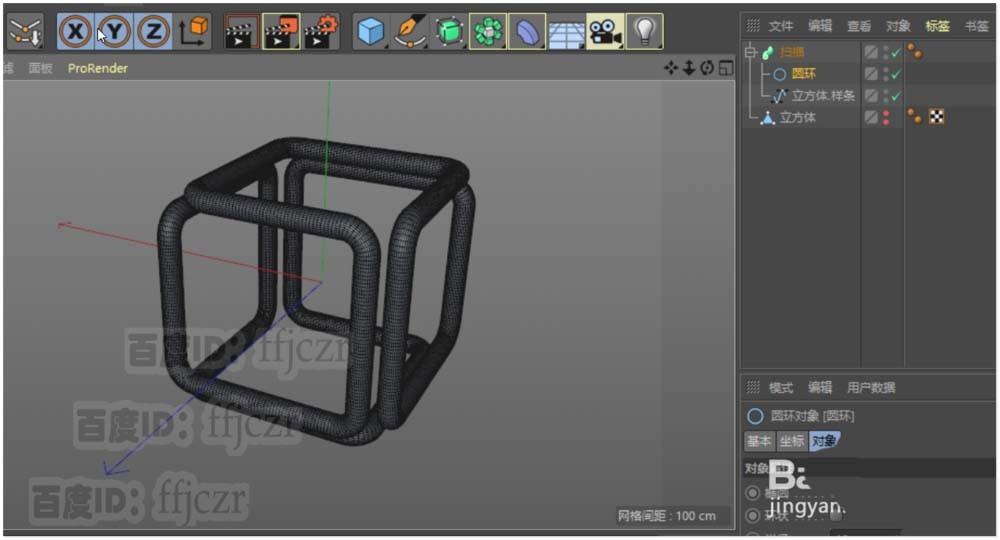Toggle red visibility dots of 立方体
Screen dimensions: 1000x540
tap(886, 117)
